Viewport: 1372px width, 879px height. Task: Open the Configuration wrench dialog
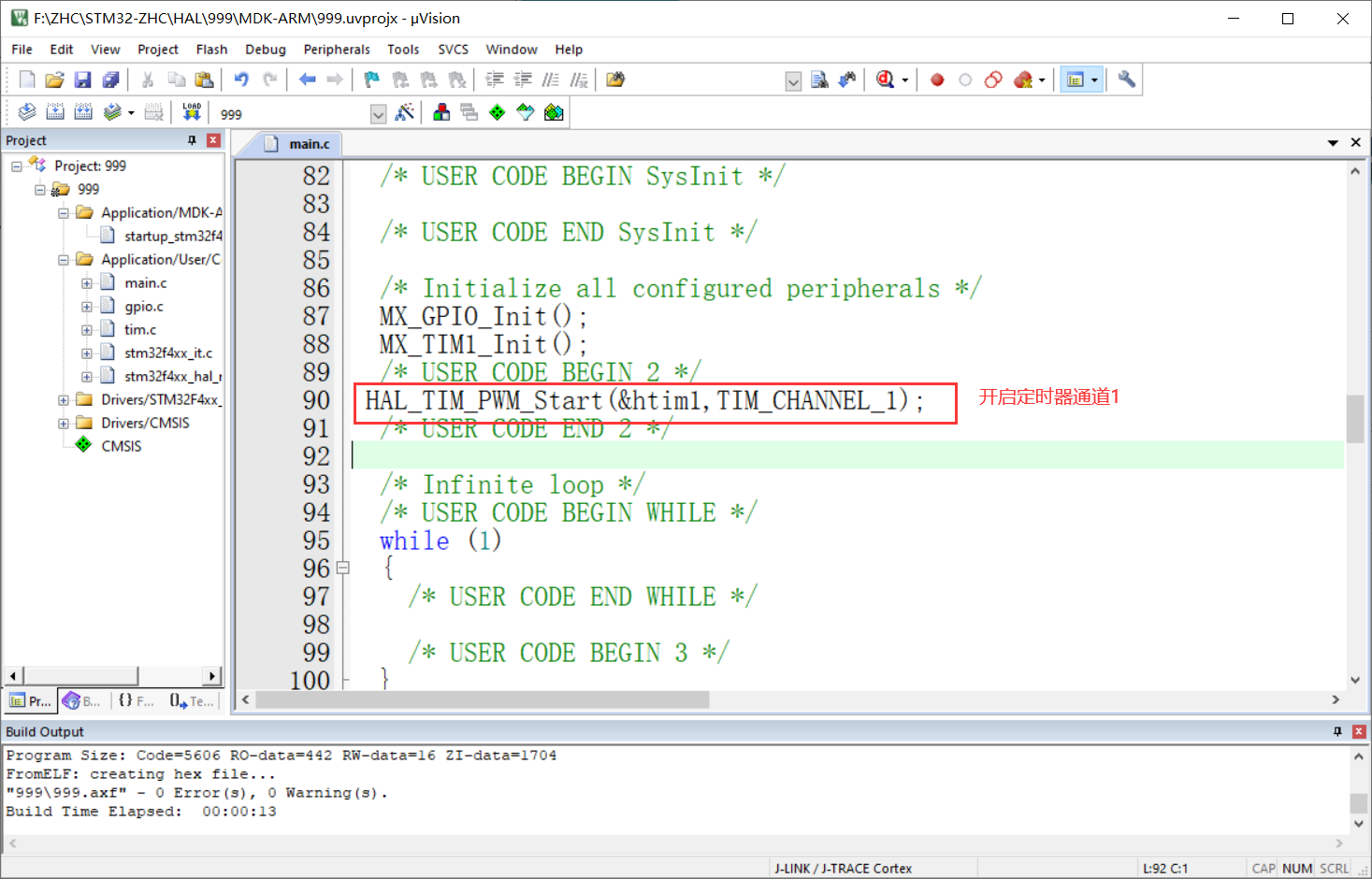click(x=1125, y=79)
